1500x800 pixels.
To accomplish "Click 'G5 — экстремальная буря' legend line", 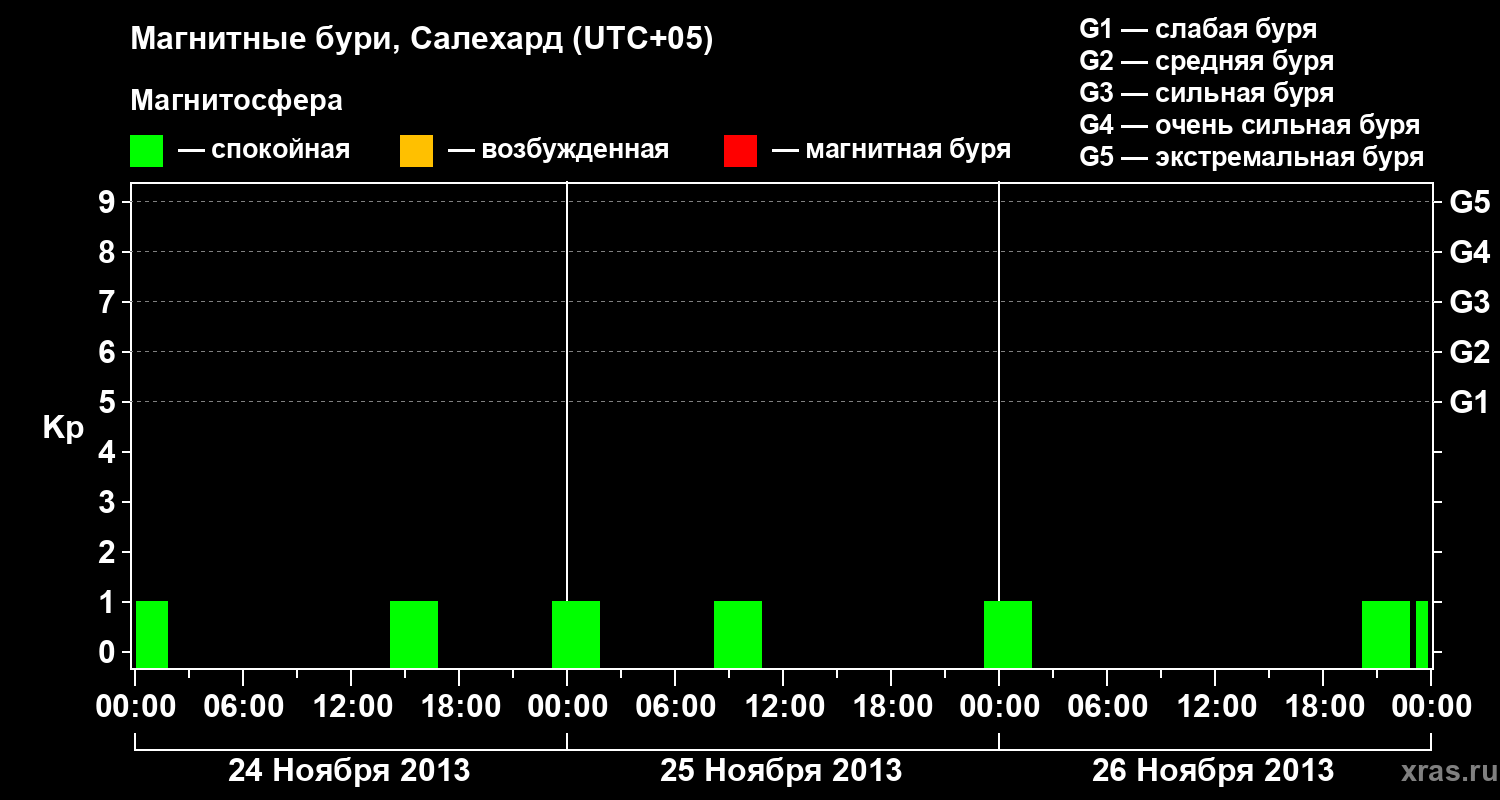I will point(1252,157).
